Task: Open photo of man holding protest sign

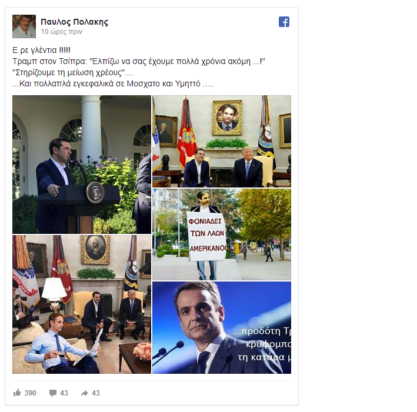Action: click(222, 234)
